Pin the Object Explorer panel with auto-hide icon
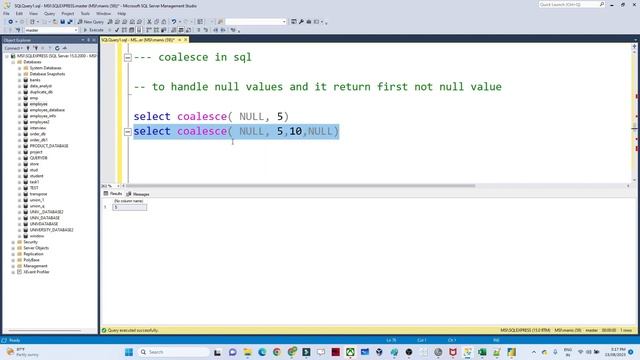Viewport: 640px width, 360px height. click(88, 40)
